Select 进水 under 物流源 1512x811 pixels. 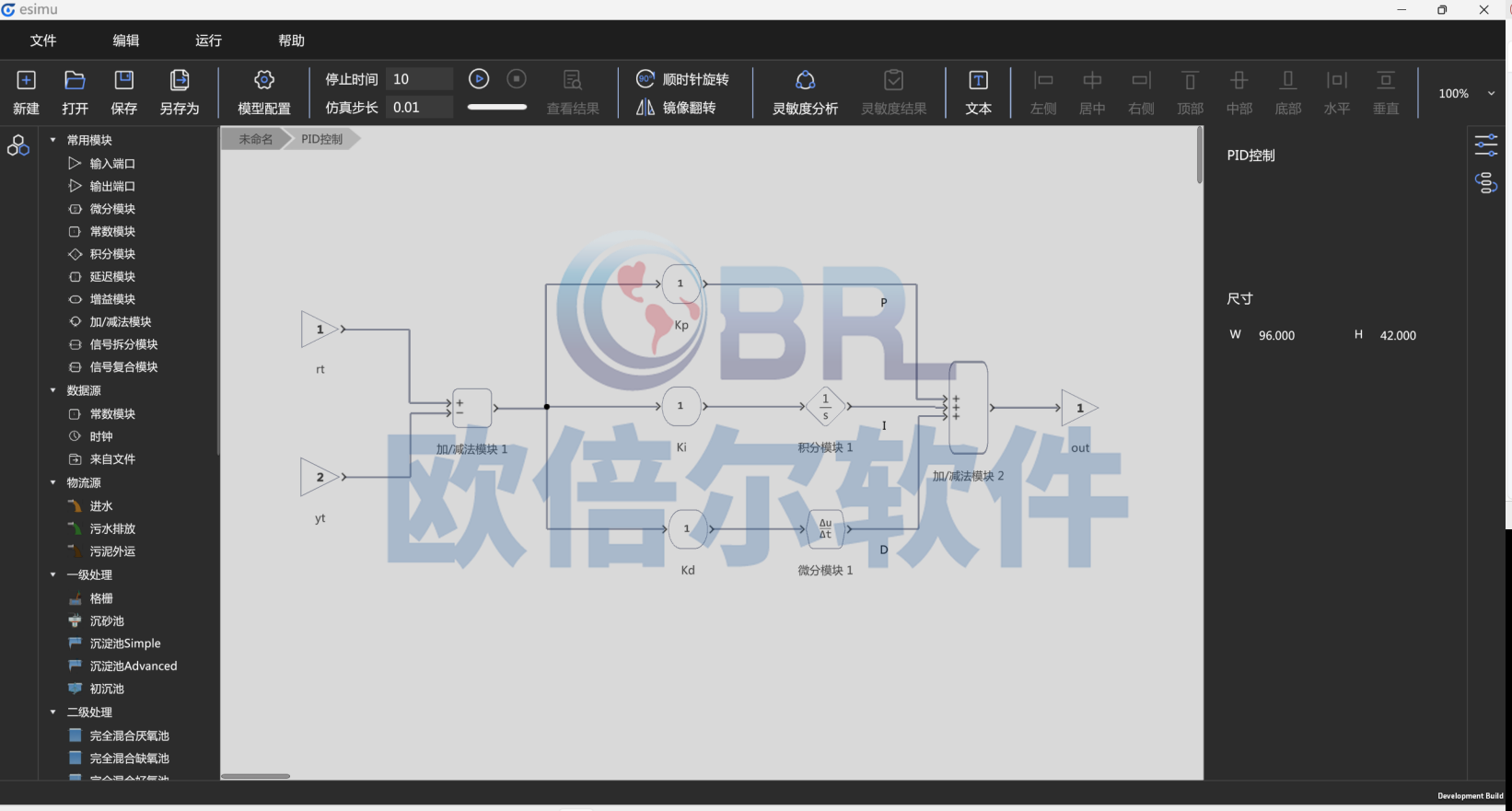(101, 506)
